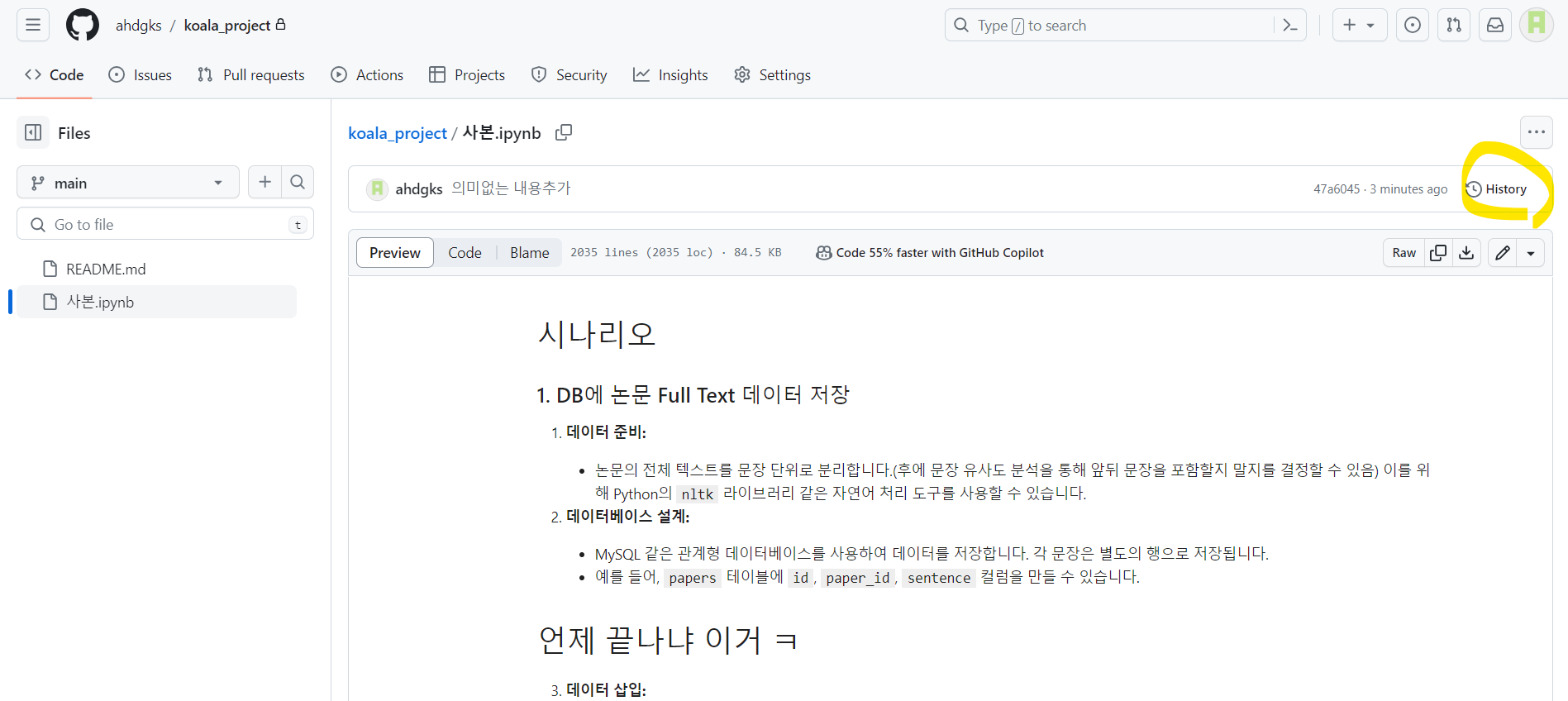
Task: Download the raw file icon
Action: coord(1466,253)
